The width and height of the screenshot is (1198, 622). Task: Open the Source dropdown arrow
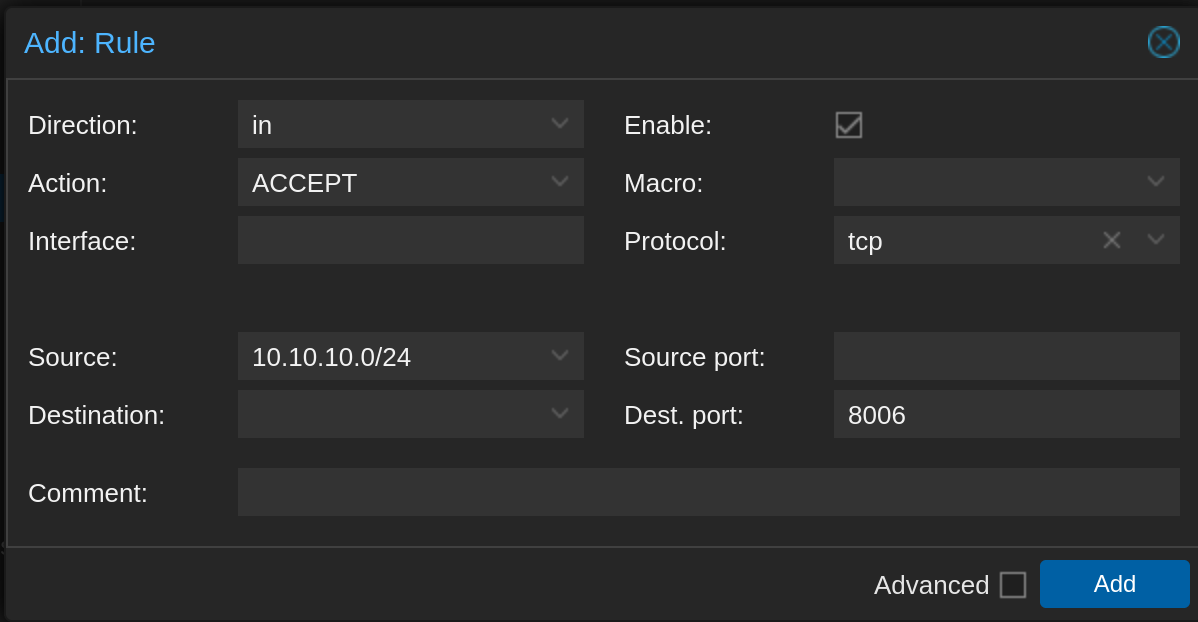tap(560, 356)
